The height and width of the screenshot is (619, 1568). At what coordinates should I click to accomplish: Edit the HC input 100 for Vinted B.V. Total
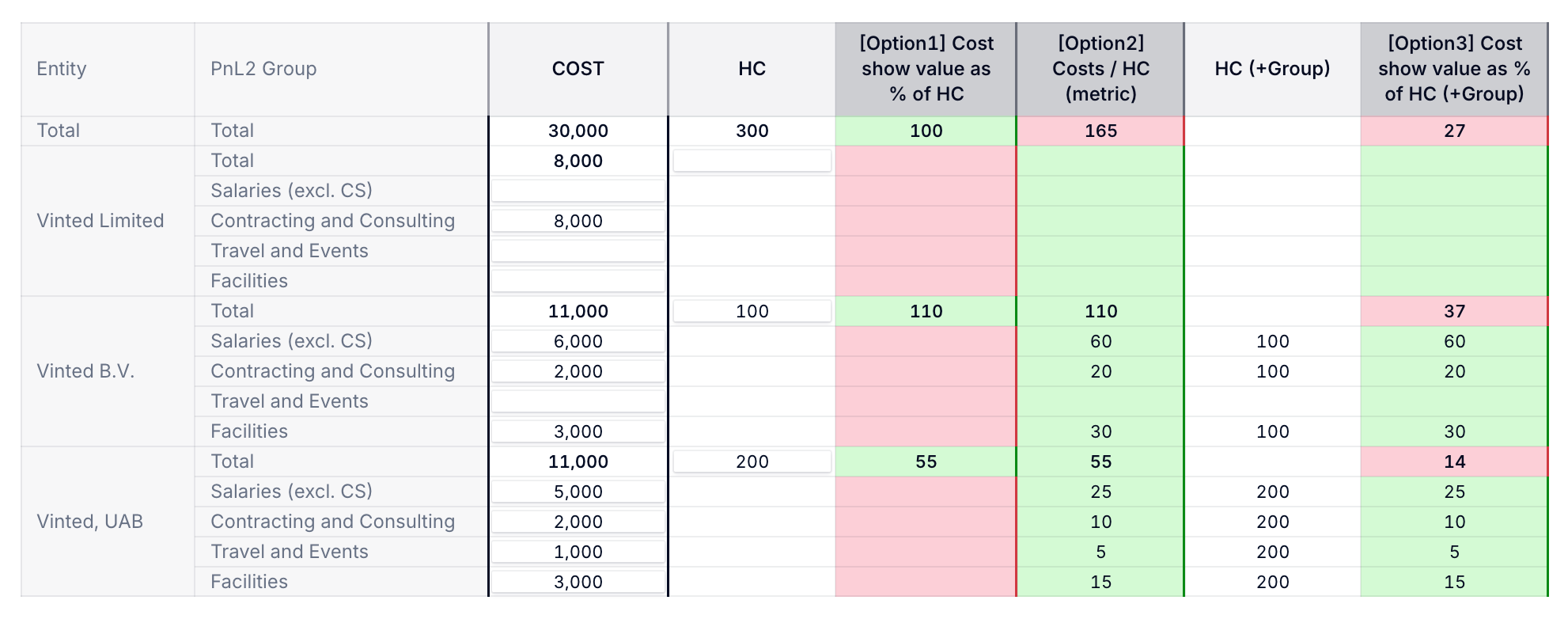point(752,311)
